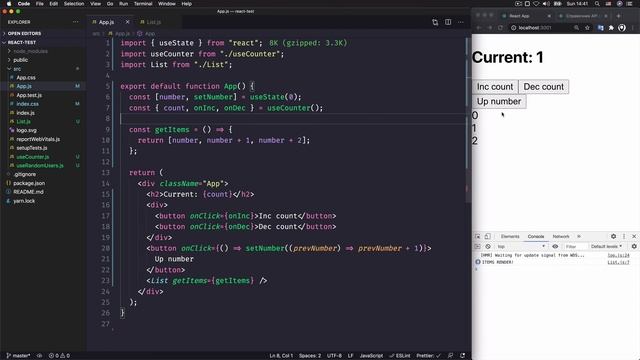The height and width of the screenshot is (360, 640).
Task: Expand the node_modules folder
Action: pyautogui.click(x=31, y=51)
